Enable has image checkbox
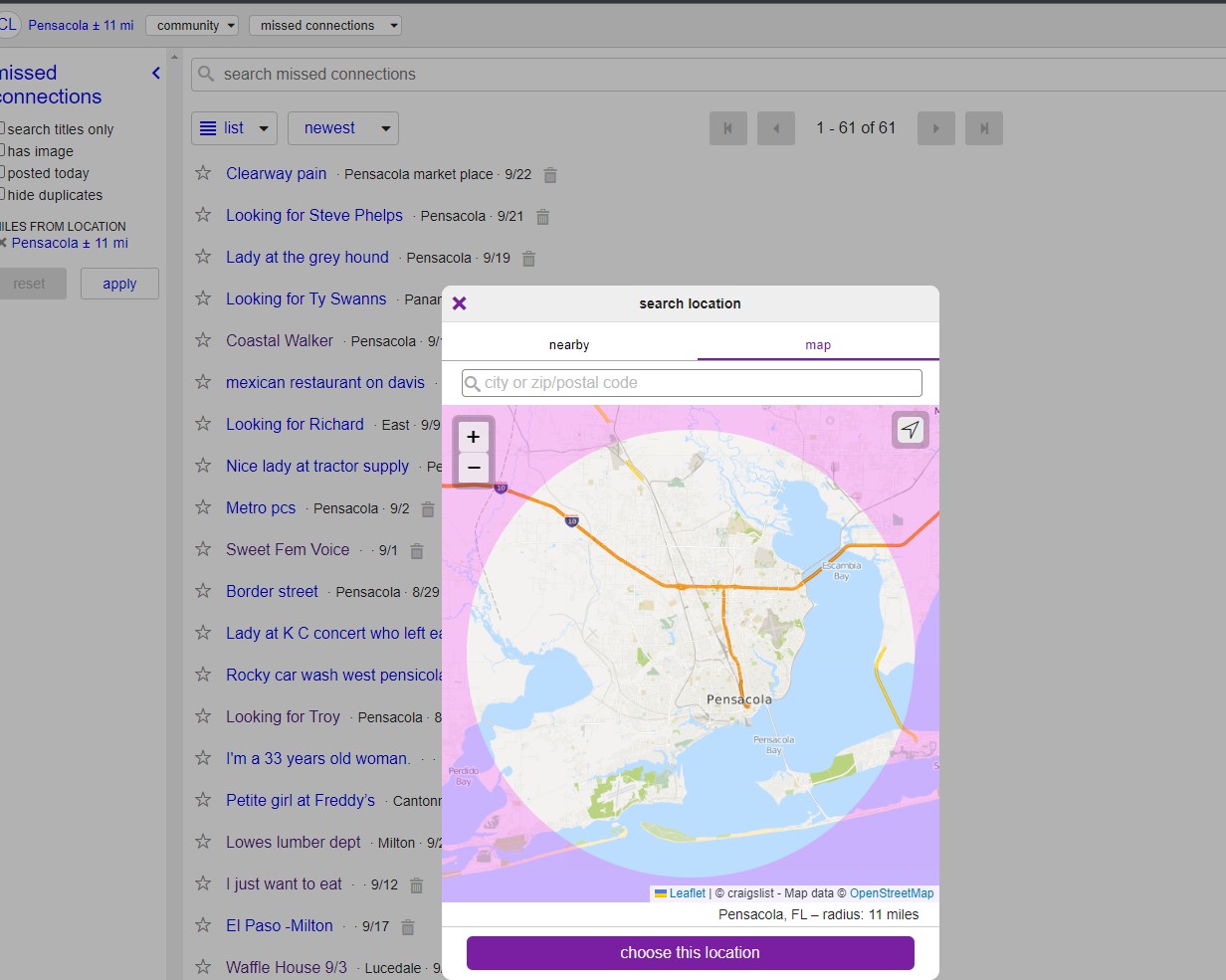 pos(3,150)
